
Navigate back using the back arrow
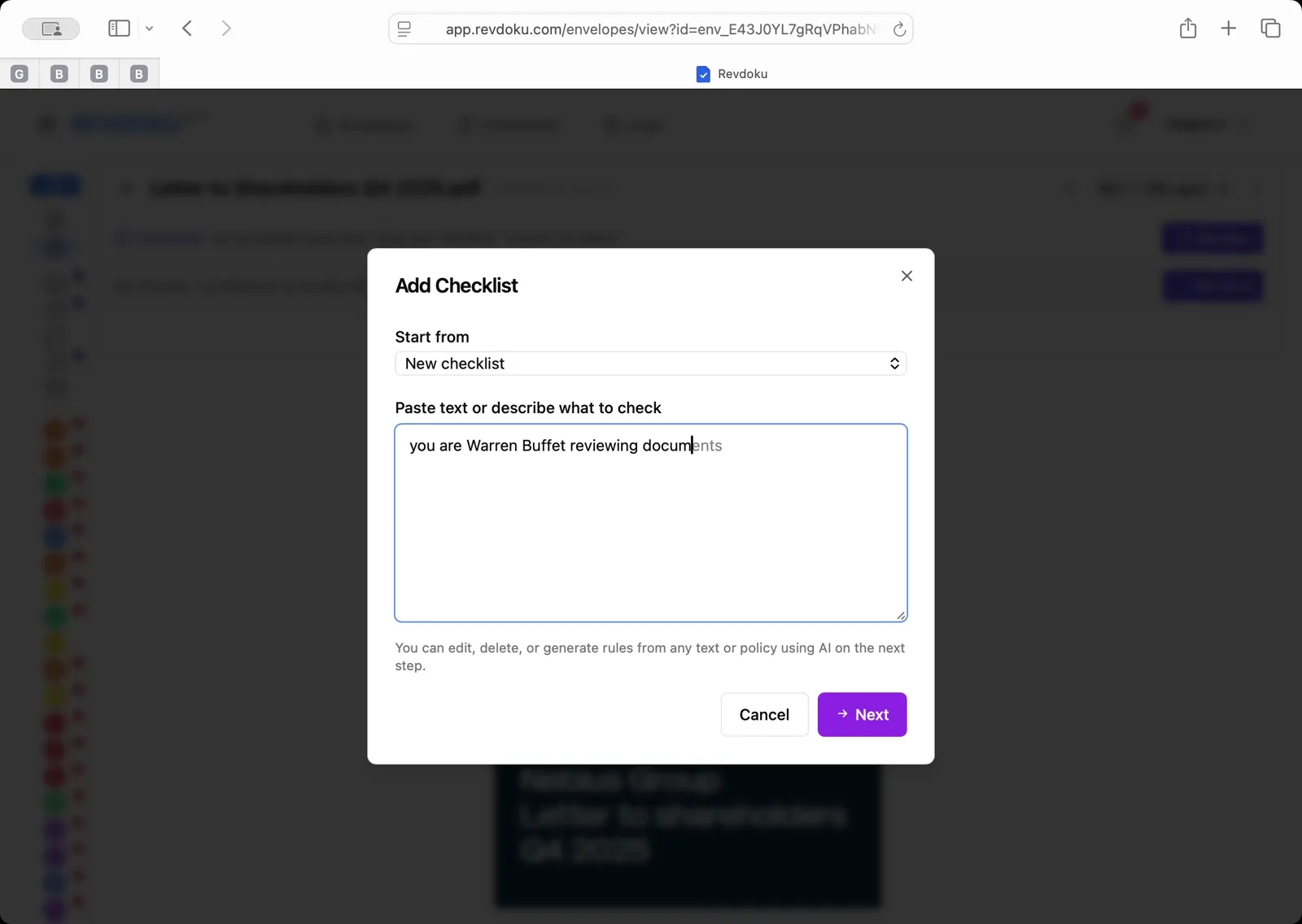coord(186,28)
